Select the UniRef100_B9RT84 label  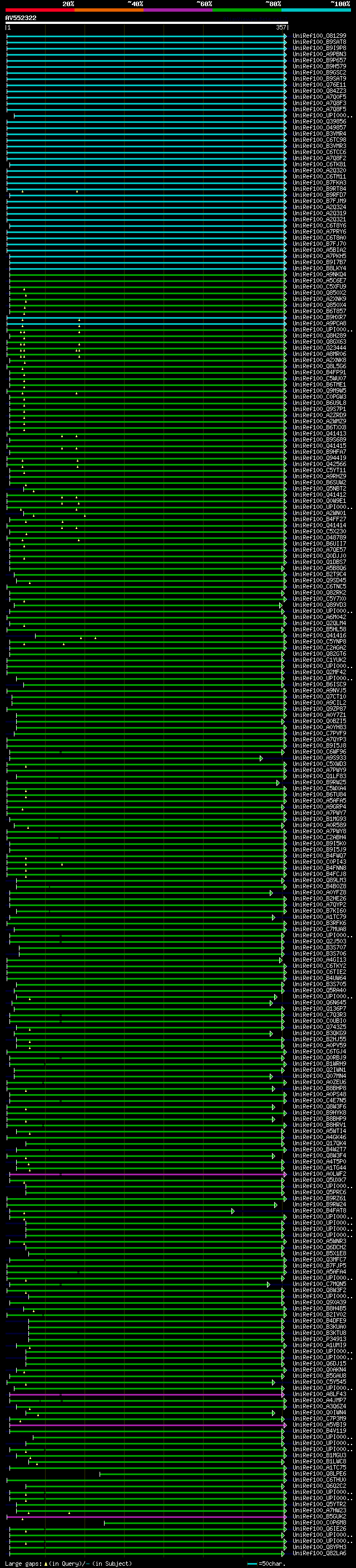coord(319,189)
